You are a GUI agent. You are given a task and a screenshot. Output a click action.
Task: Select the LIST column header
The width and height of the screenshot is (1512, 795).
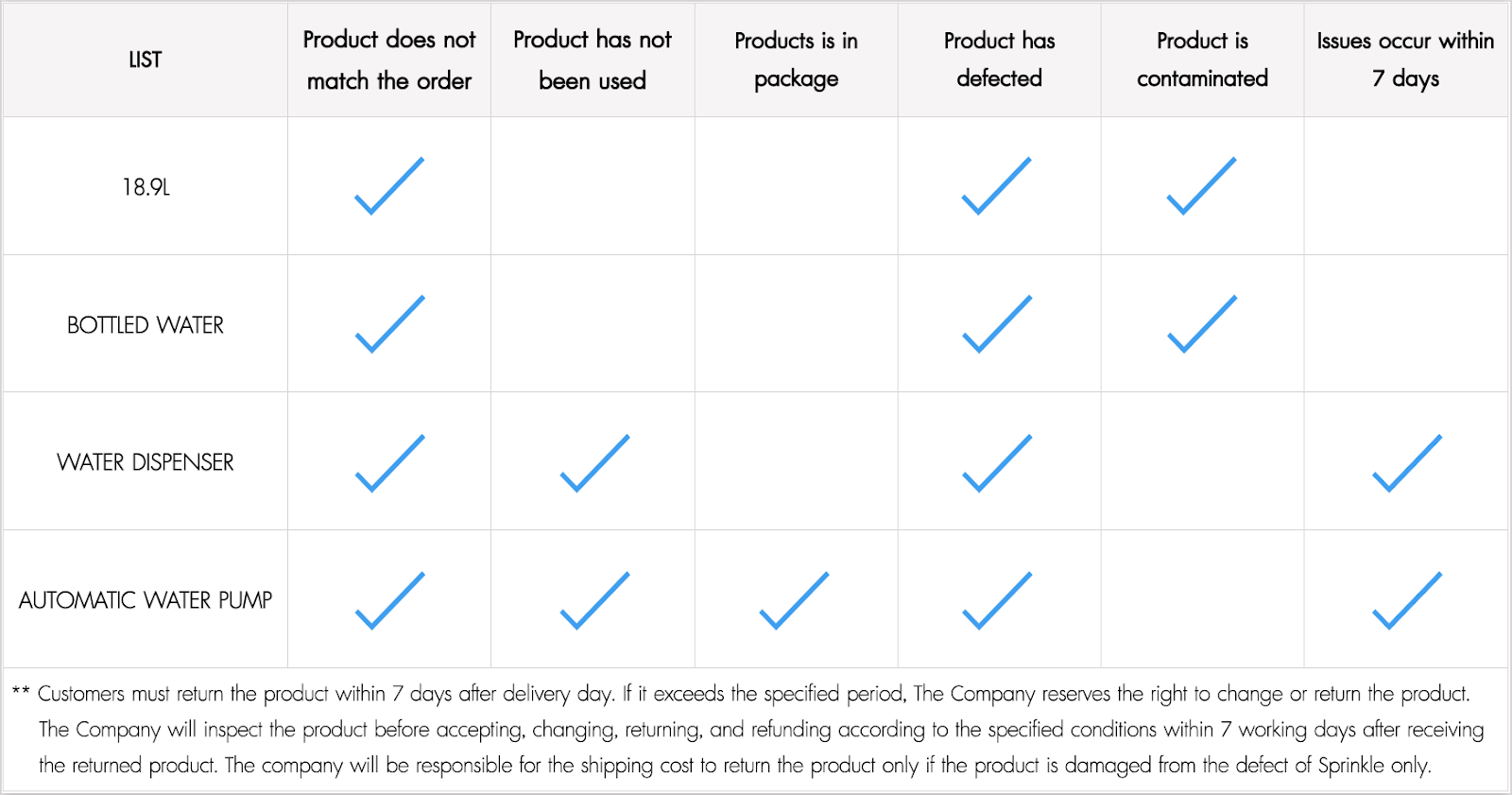(146, 60)
